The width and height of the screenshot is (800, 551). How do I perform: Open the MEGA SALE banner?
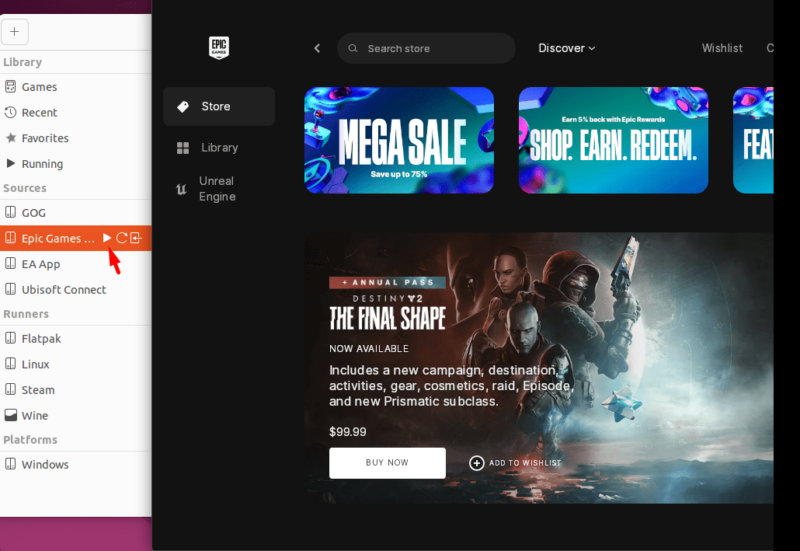[399, 140]
